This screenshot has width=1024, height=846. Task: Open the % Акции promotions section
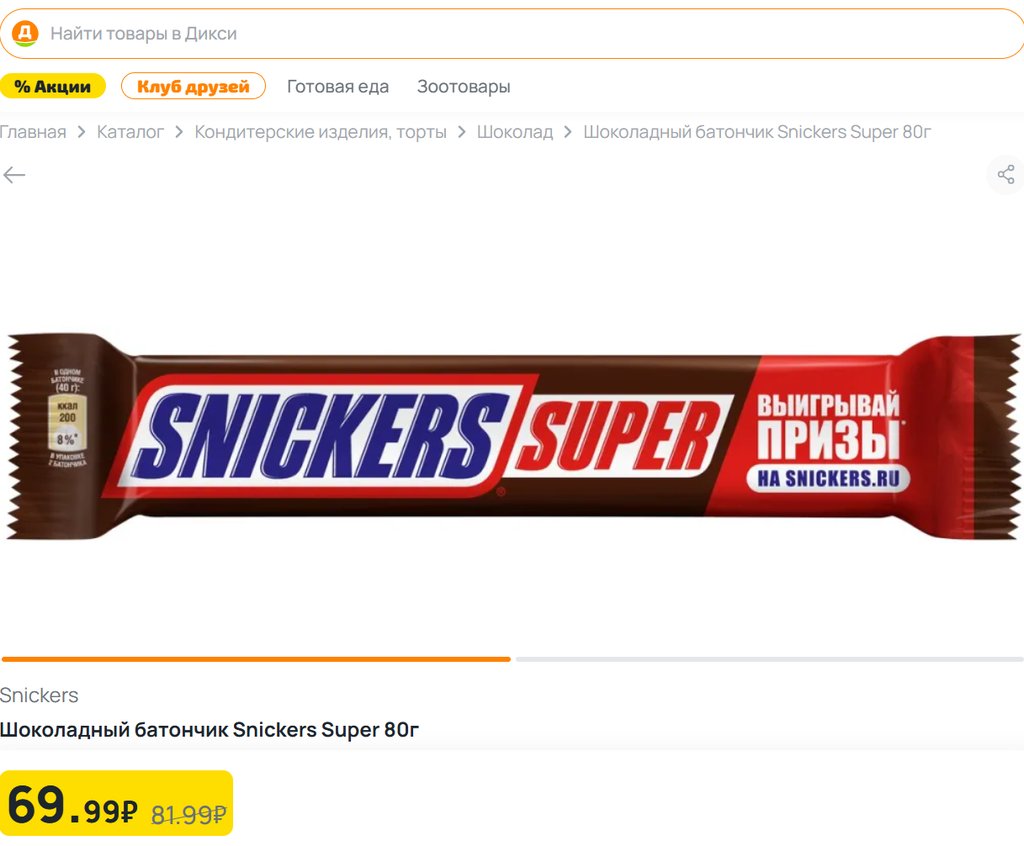pos(52,86)
